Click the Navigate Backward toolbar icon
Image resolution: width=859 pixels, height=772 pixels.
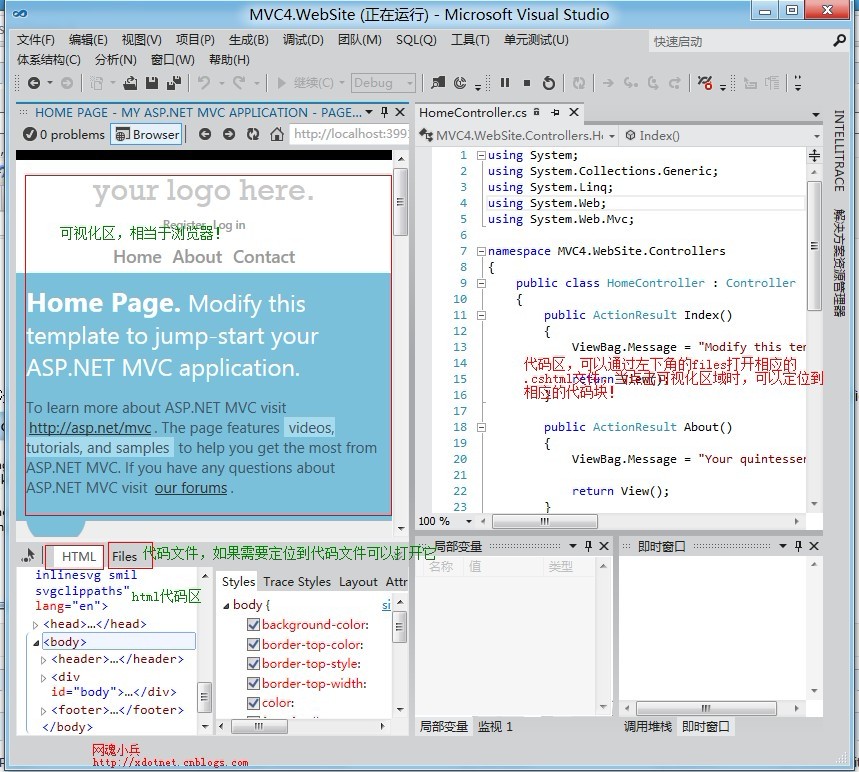33,83
